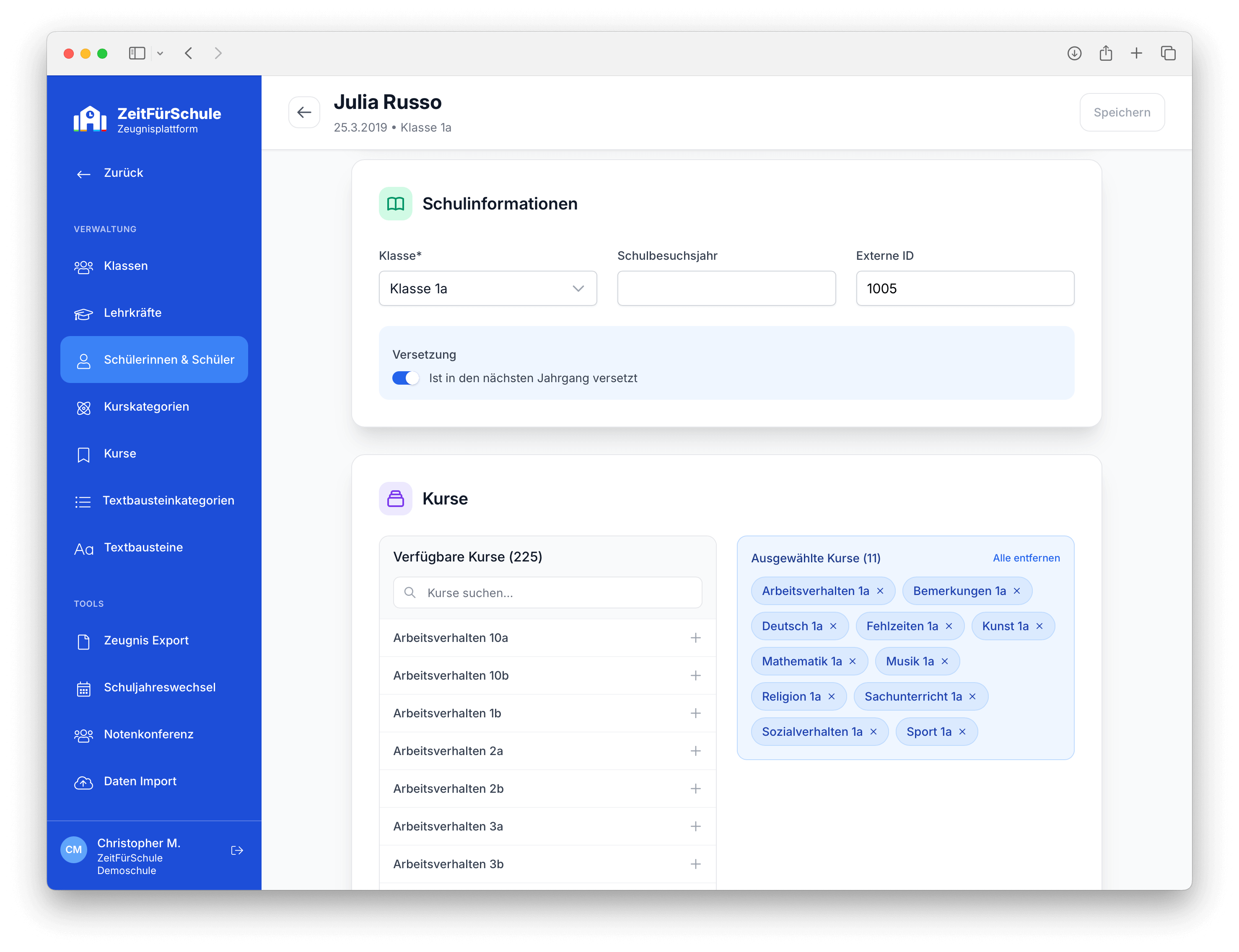Open the Klasse 1a dropdown
Screen dimensions: 1239x952
[487, 288]
